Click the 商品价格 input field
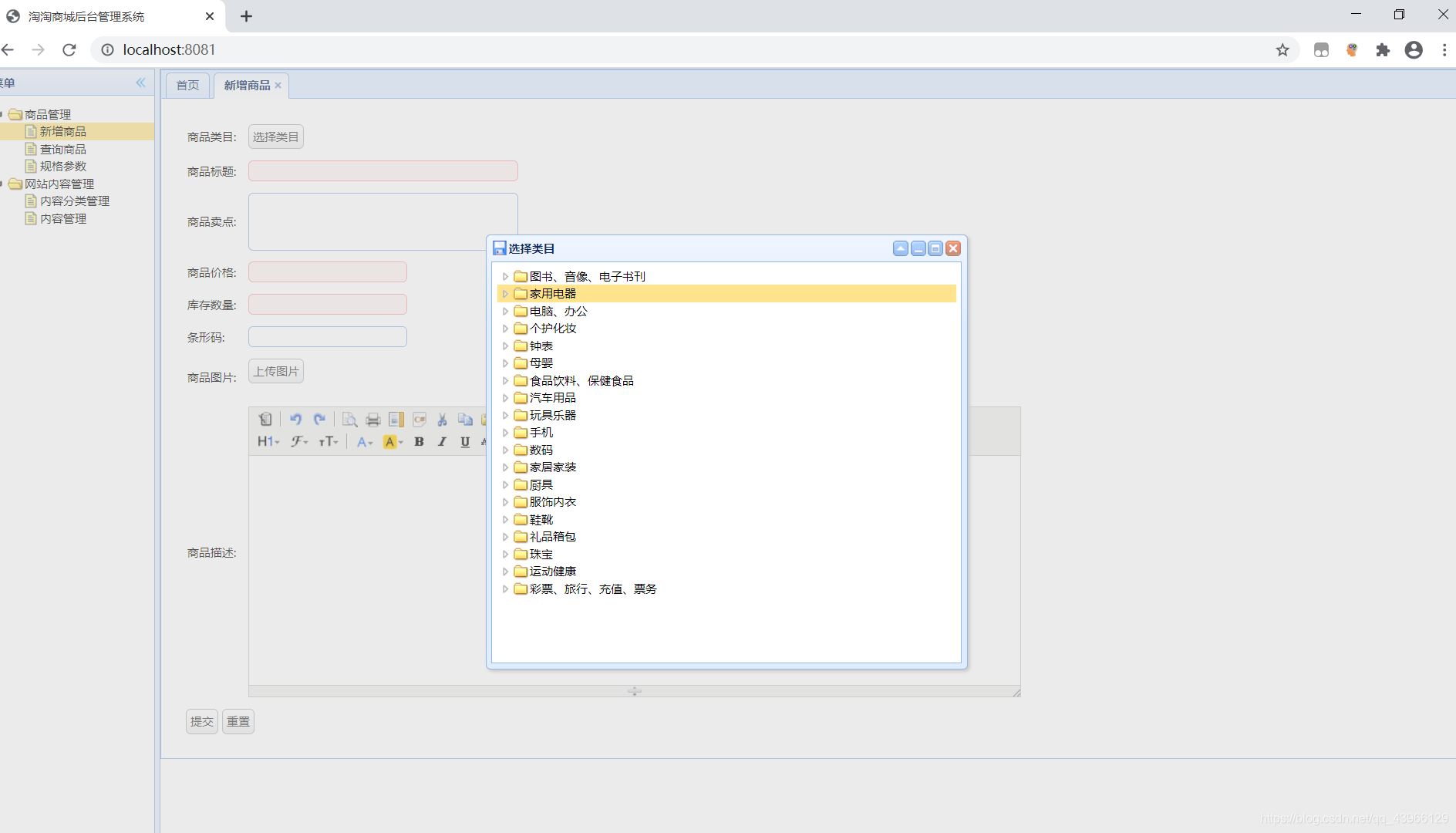1456x833 pixels. tap(328, 272)
